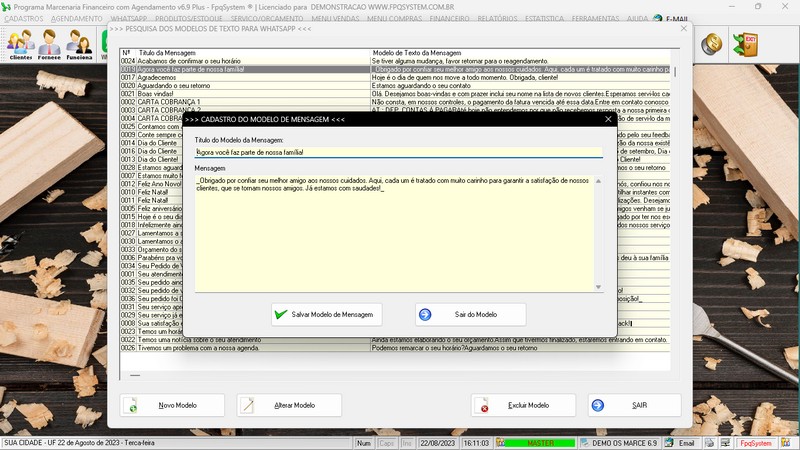Select row 0026 Tivemos um problema com a nossa agenda
Viewport: 800px width, 450px height.
coord(395,347)
